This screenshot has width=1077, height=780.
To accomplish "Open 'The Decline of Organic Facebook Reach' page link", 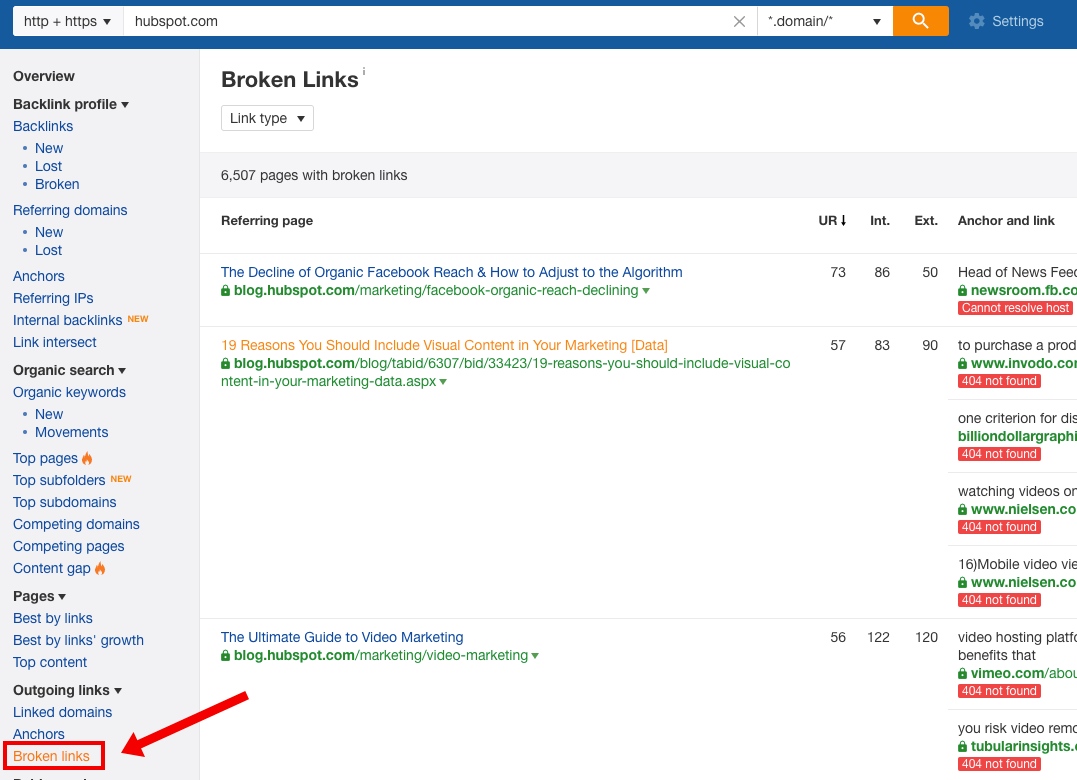I will [452, 272].
